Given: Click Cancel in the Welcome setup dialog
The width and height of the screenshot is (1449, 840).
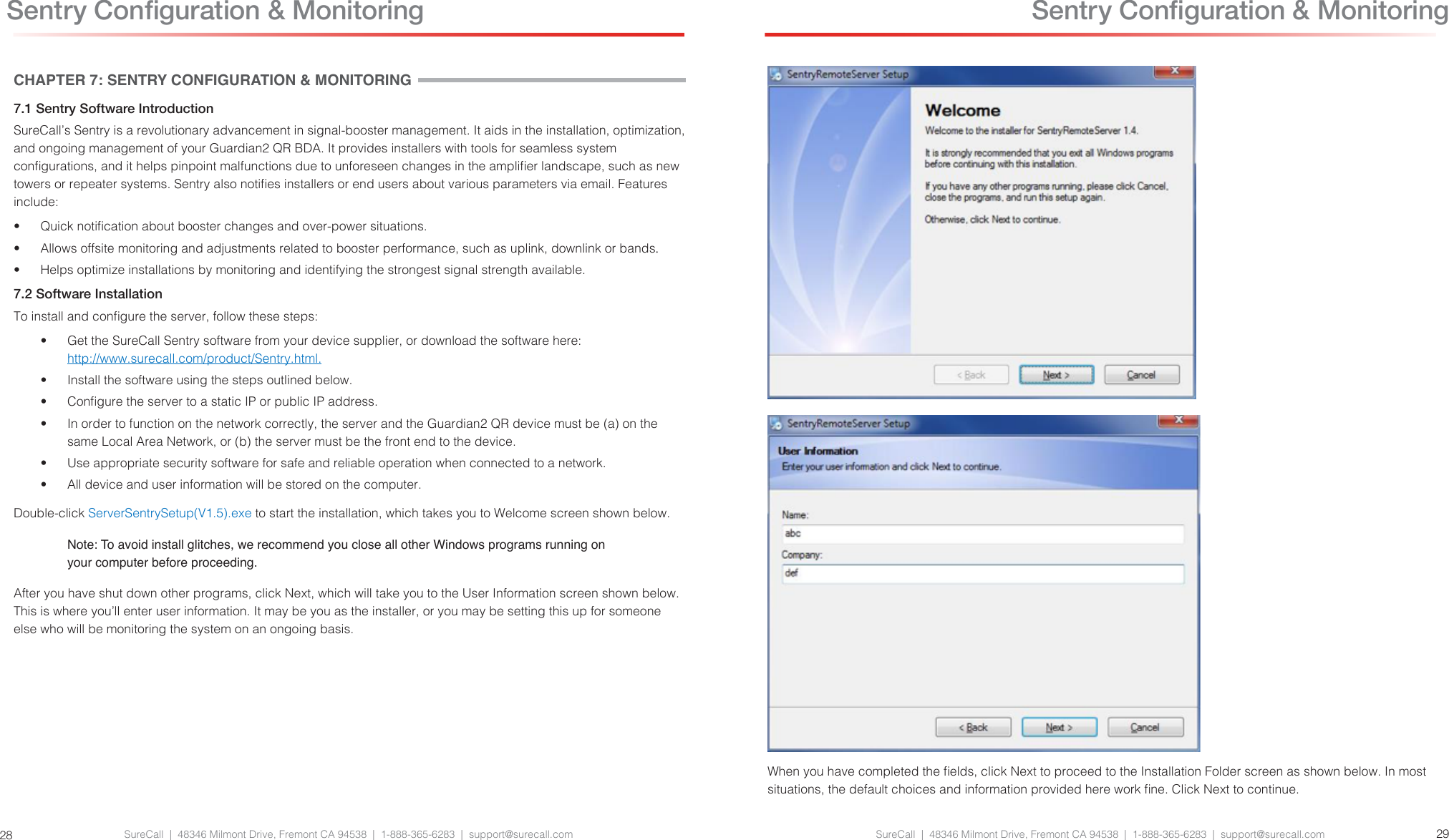Looking at the screenshot, I should 1141,375.
